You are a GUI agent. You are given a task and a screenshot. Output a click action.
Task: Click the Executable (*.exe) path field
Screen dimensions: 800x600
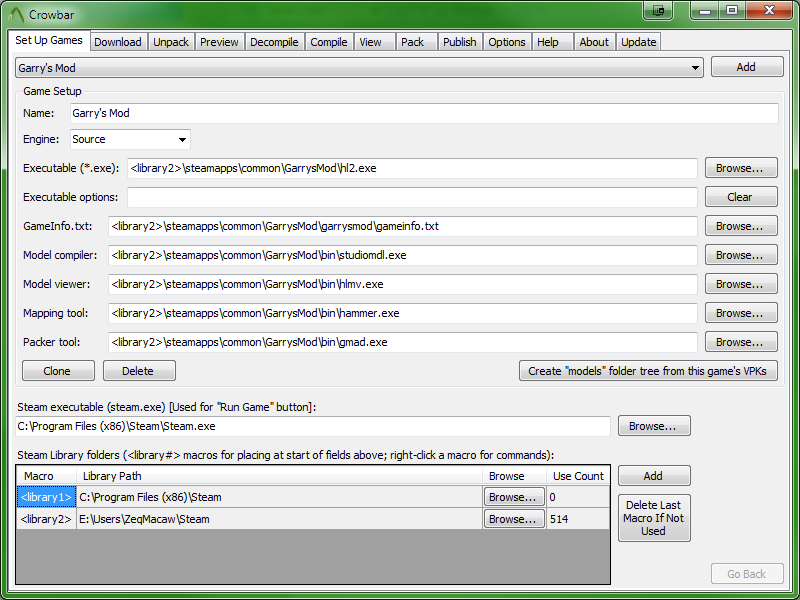[412, 168]
